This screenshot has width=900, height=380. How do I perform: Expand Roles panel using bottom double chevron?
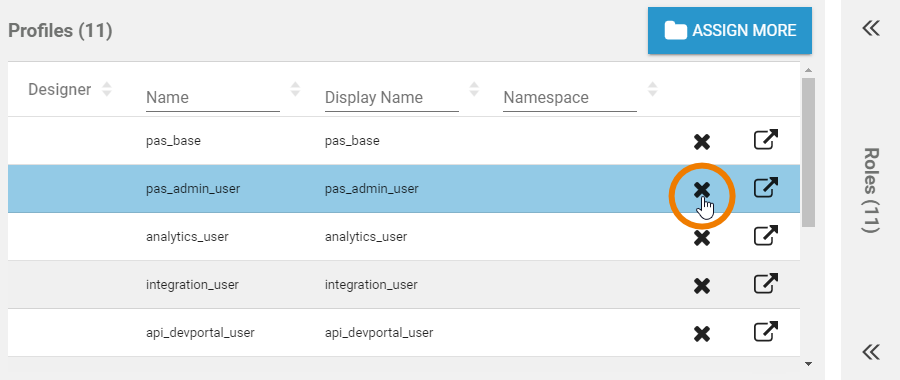coord(871,351)
